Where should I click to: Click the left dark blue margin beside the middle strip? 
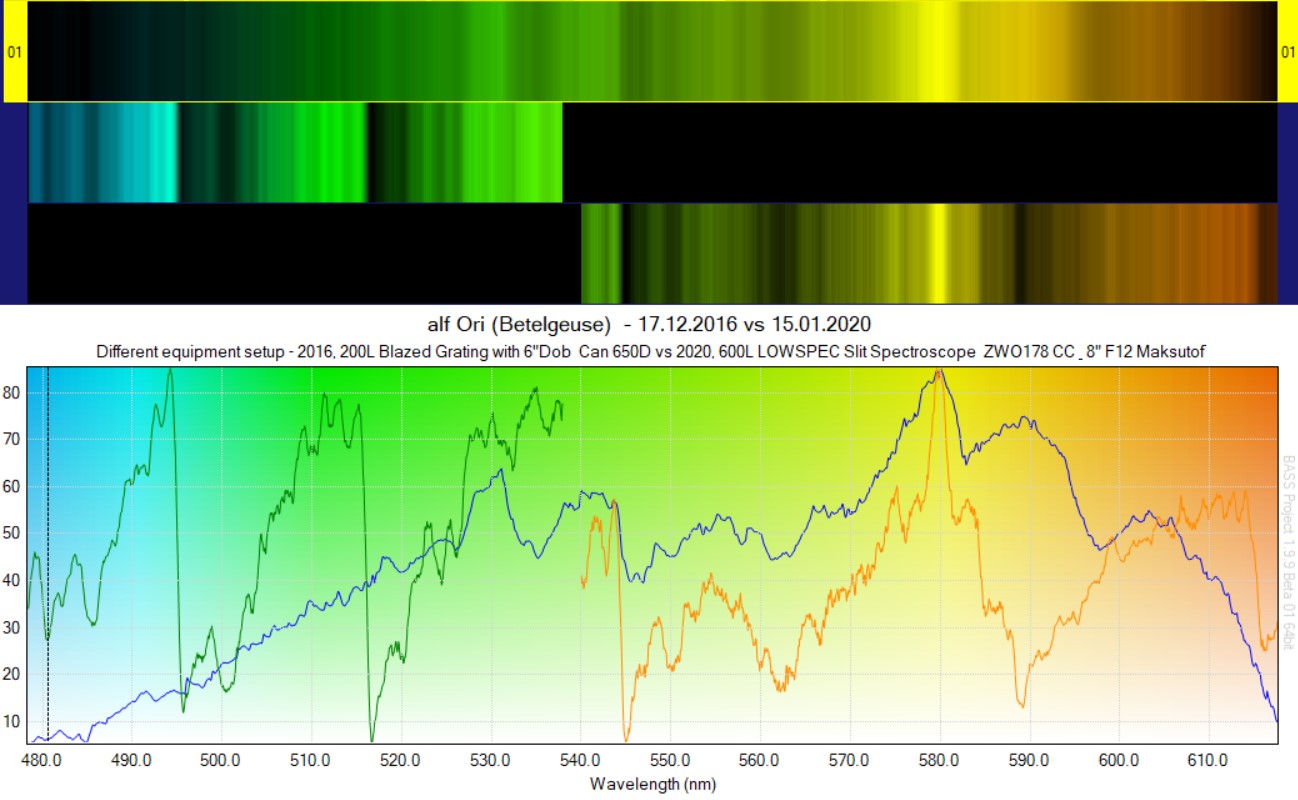(x=13, y=153)
